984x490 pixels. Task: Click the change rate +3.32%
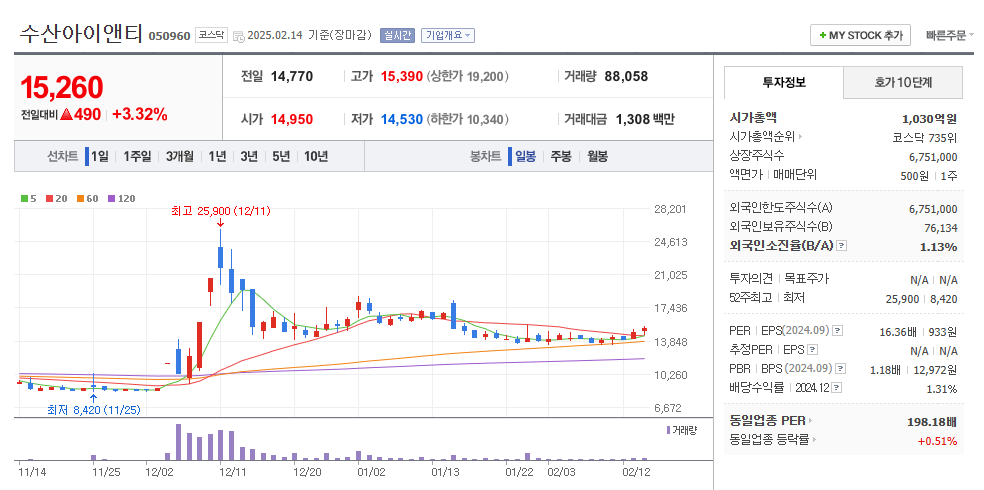140,114
